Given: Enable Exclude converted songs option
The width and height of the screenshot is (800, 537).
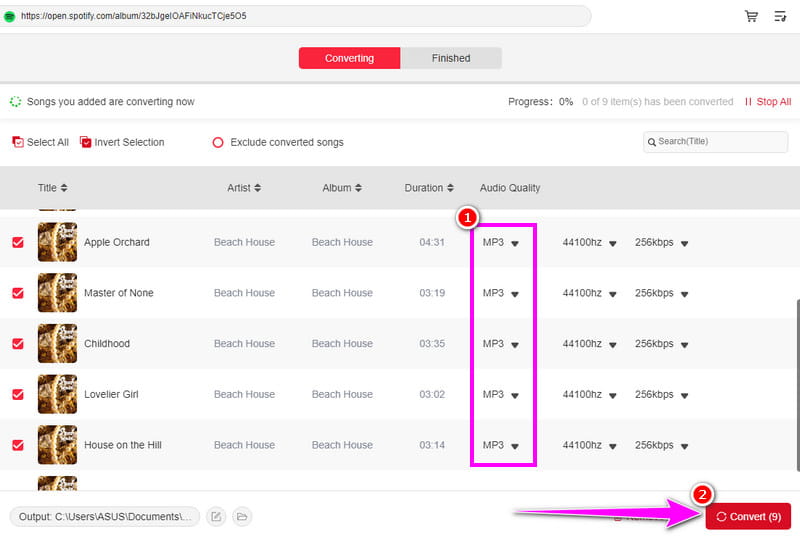Looking at the screenshot, I should coord(218,142).
